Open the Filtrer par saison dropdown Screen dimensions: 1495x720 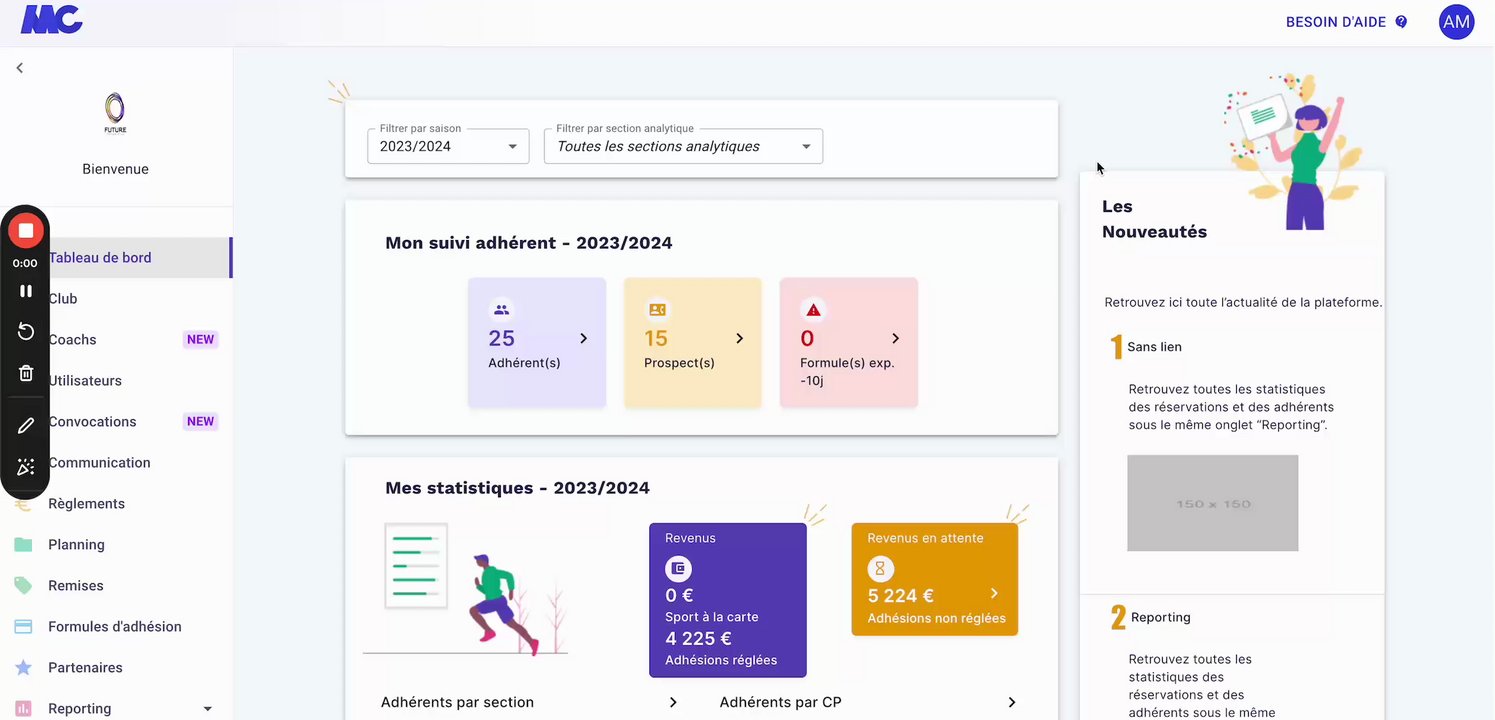click(x=448, y=146)
